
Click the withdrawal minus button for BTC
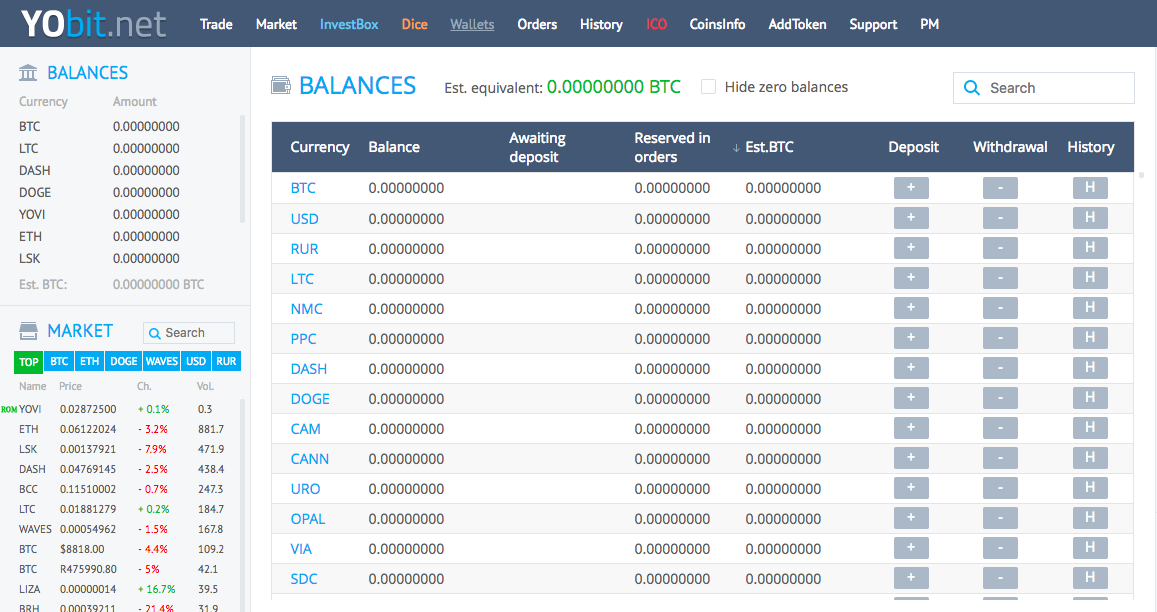pos(1000,188)
